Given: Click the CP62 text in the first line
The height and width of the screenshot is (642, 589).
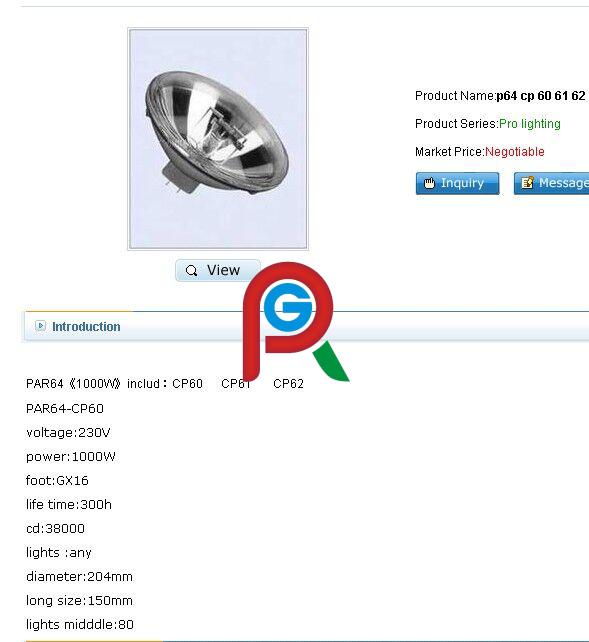Looking at the screenshot, I should tap(289, 384).
